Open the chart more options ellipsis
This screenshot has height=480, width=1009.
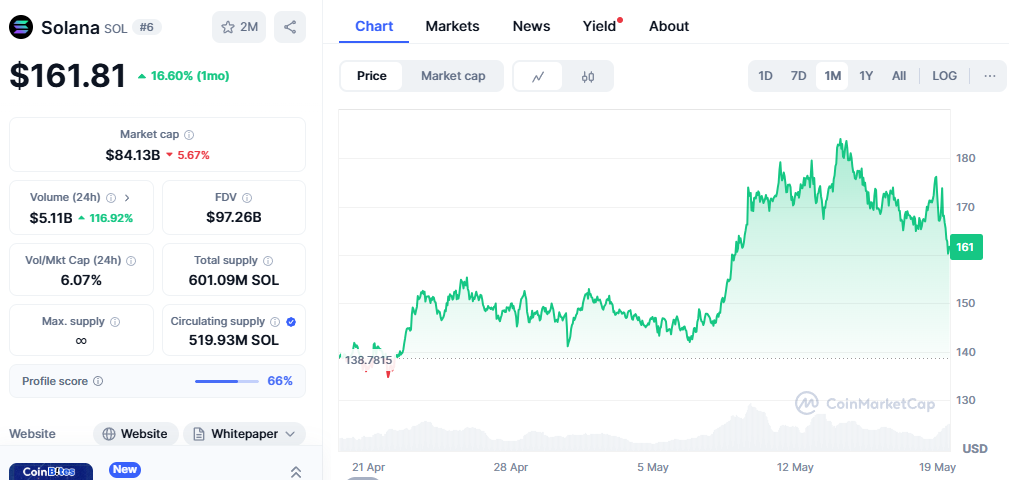(x=990, y=76)
